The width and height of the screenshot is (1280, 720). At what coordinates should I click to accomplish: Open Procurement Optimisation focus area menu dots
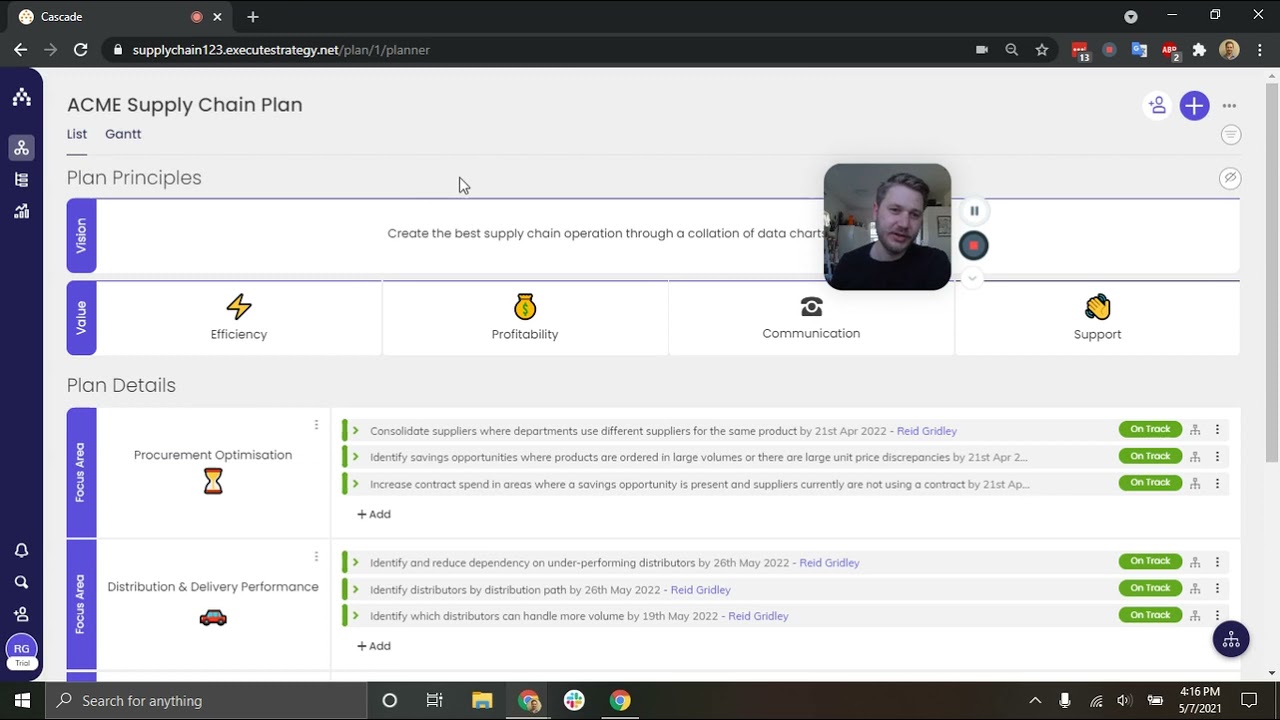coord(316,425)
